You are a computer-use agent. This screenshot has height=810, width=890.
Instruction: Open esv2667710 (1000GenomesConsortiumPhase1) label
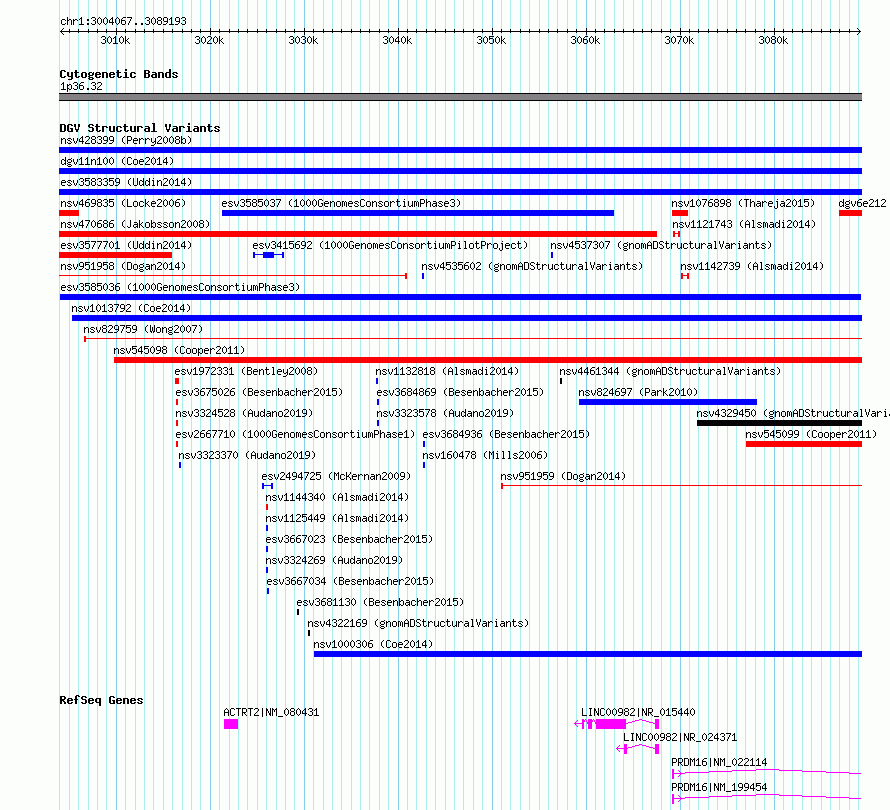(295, 434)
